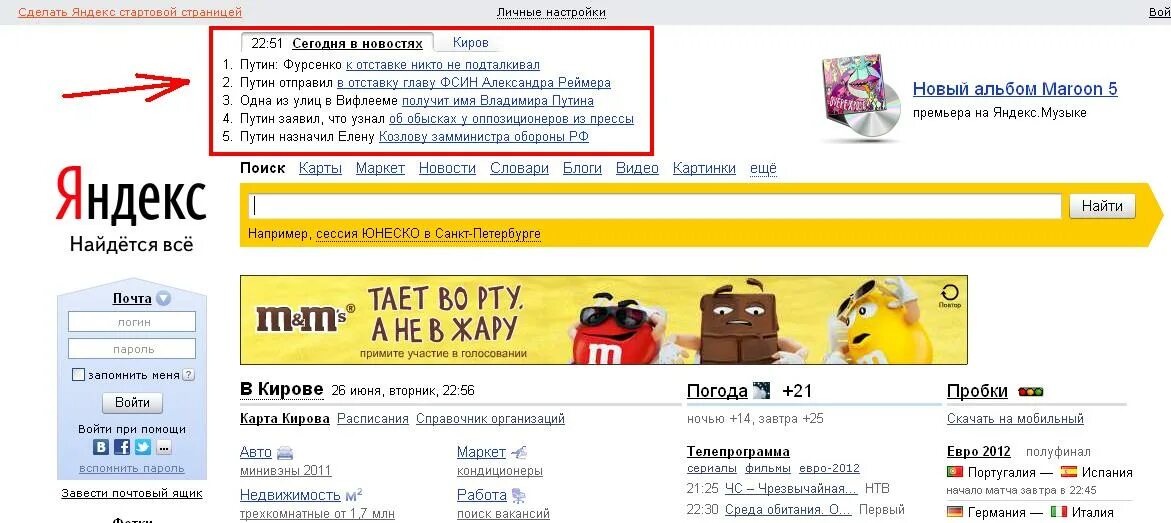The image size is (1171, 523).
Task: Open more login providers ellipsis icon
Action: [164, 448]
